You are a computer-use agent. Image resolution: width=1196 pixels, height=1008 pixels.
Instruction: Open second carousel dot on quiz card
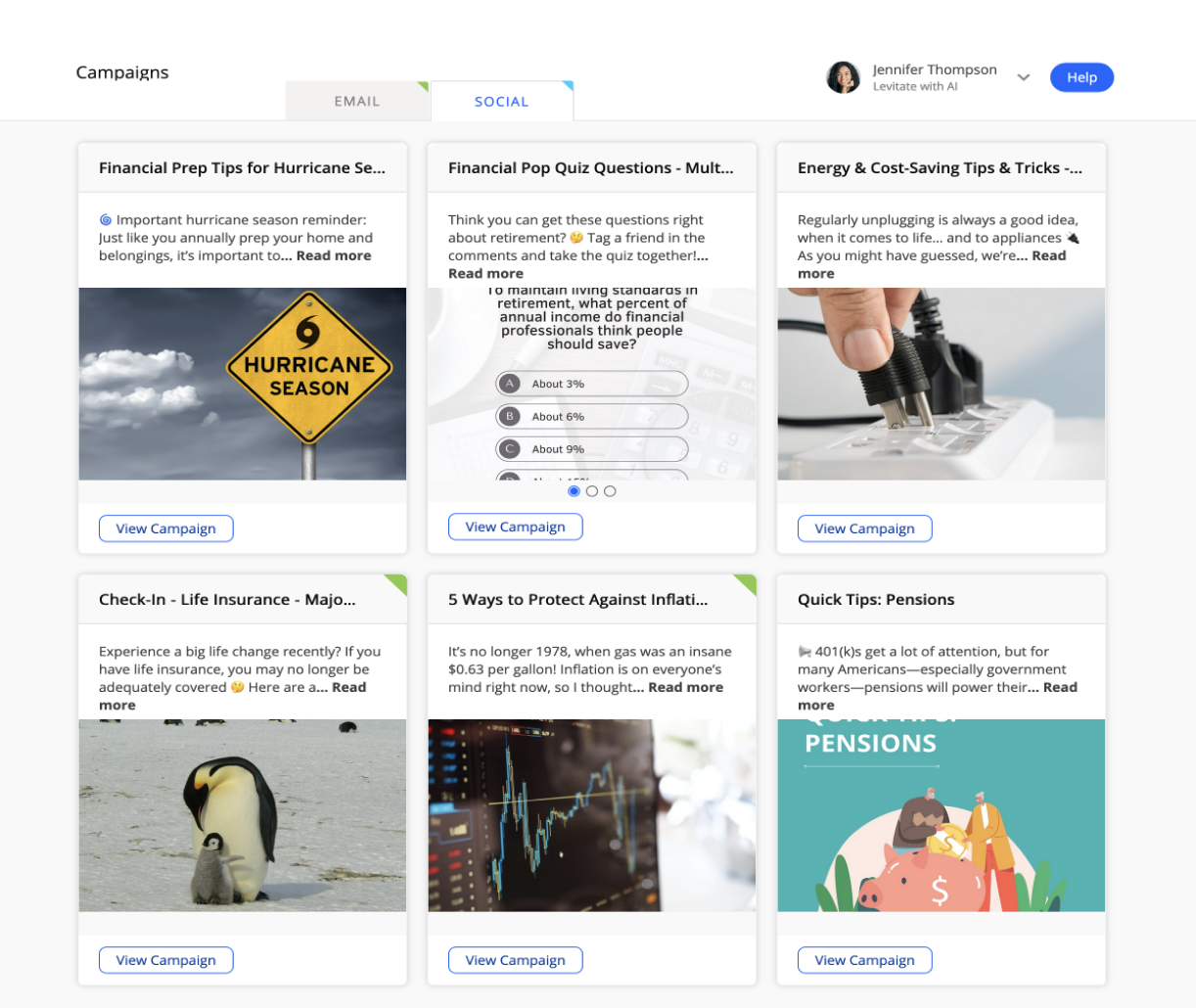pos(591,490)
